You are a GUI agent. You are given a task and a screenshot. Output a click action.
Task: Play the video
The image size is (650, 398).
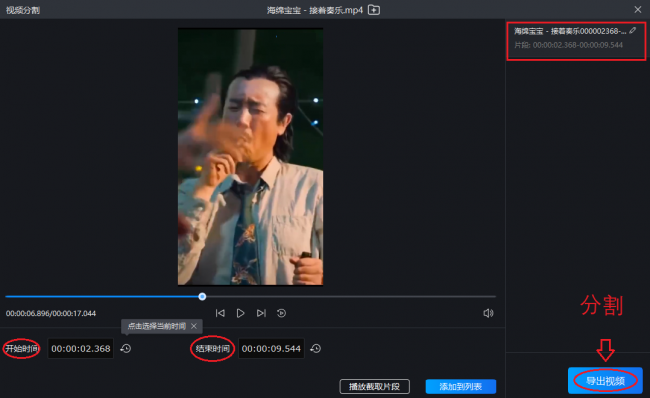240,313
